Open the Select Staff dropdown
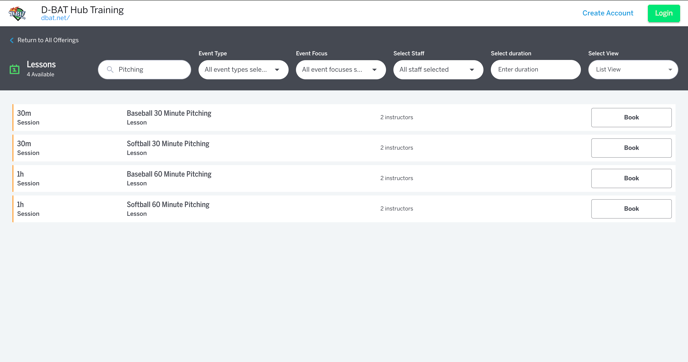The image size is (688, 362). click(438, 69)
